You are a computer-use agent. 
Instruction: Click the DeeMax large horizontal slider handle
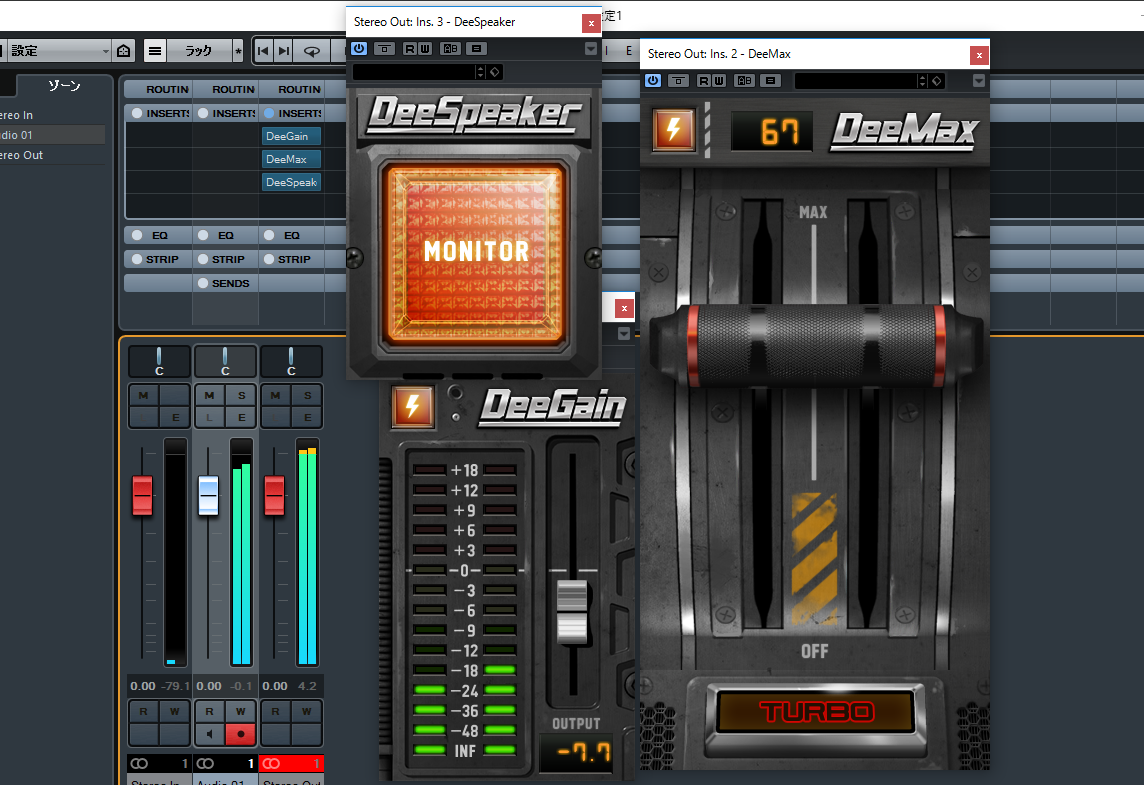point(816,345)
